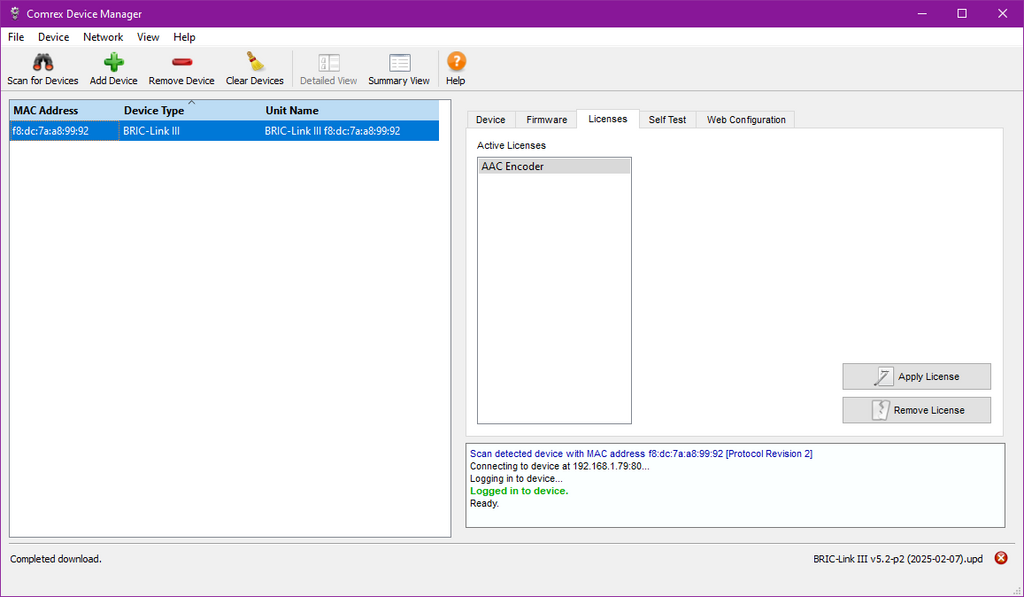The height and width of the screenshot is (597, 1024).
Task: Select the BRIC-Link III device row
Action: 224,131
